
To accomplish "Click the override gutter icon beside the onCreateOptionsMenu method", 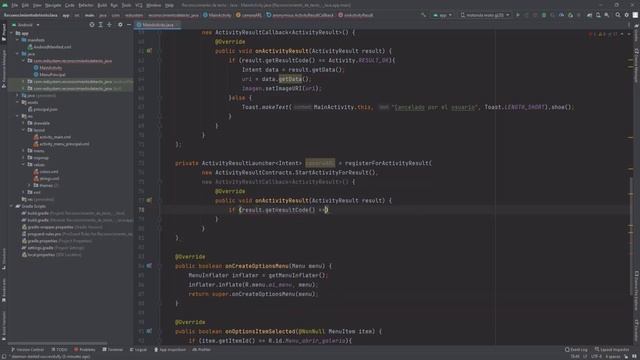I will (x=149, y=266).
